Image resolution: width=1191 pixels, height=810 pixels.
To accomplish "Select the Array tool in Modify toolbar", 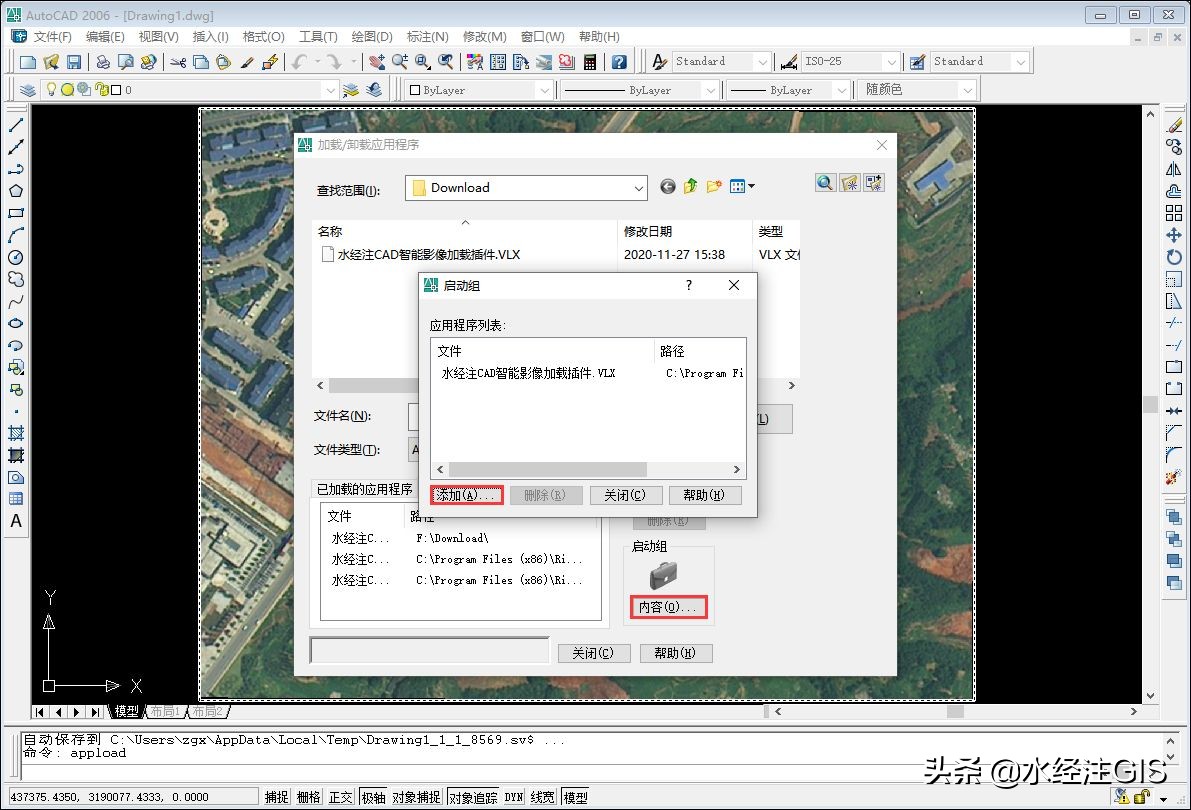I will 1174,213.
